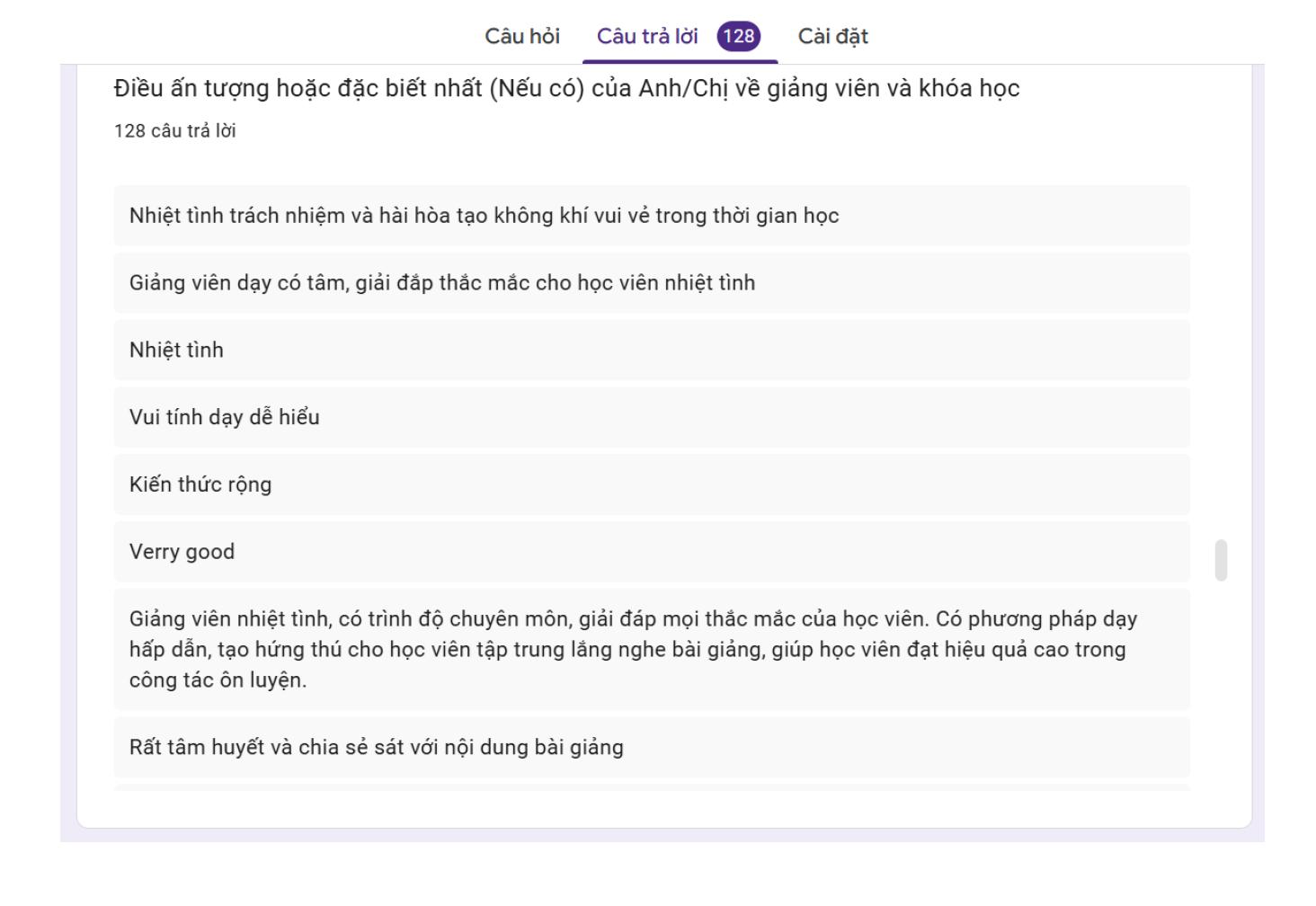
Task: Select the "Kiến thức rộng" response
Action: click(x=200, y=484)
